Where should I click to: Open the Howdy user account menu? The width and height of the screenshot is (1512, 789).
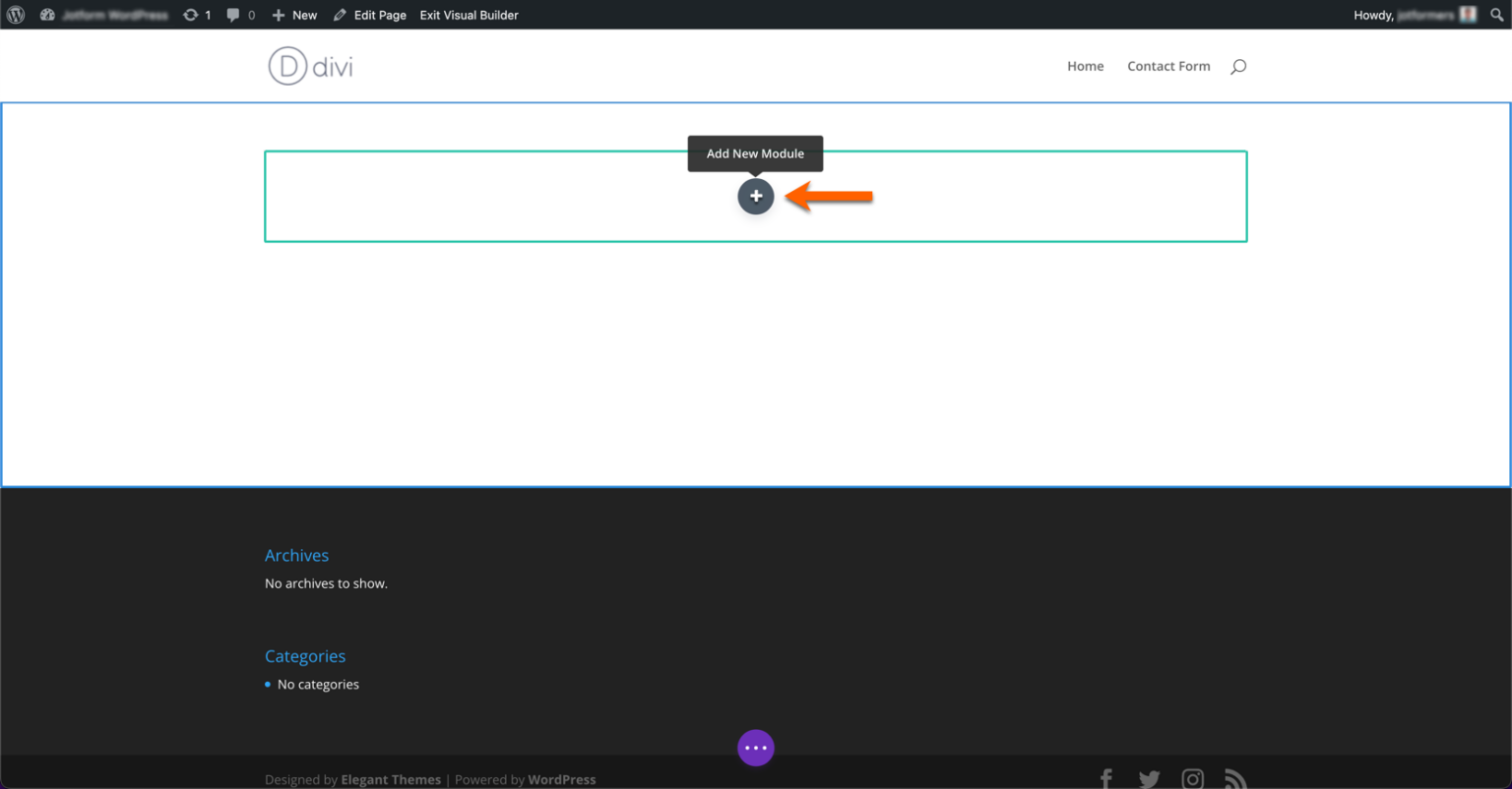point(1416,15)
